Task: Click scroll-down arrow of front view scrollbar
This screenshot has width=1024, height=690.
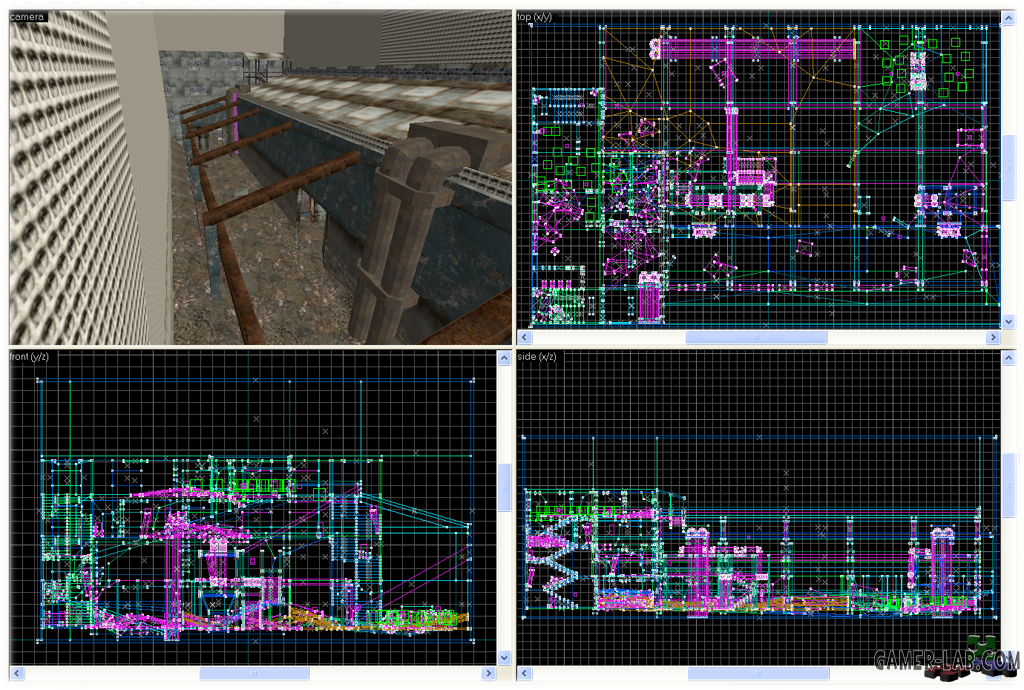Action: pyautogui.click(x=504, y=658)
